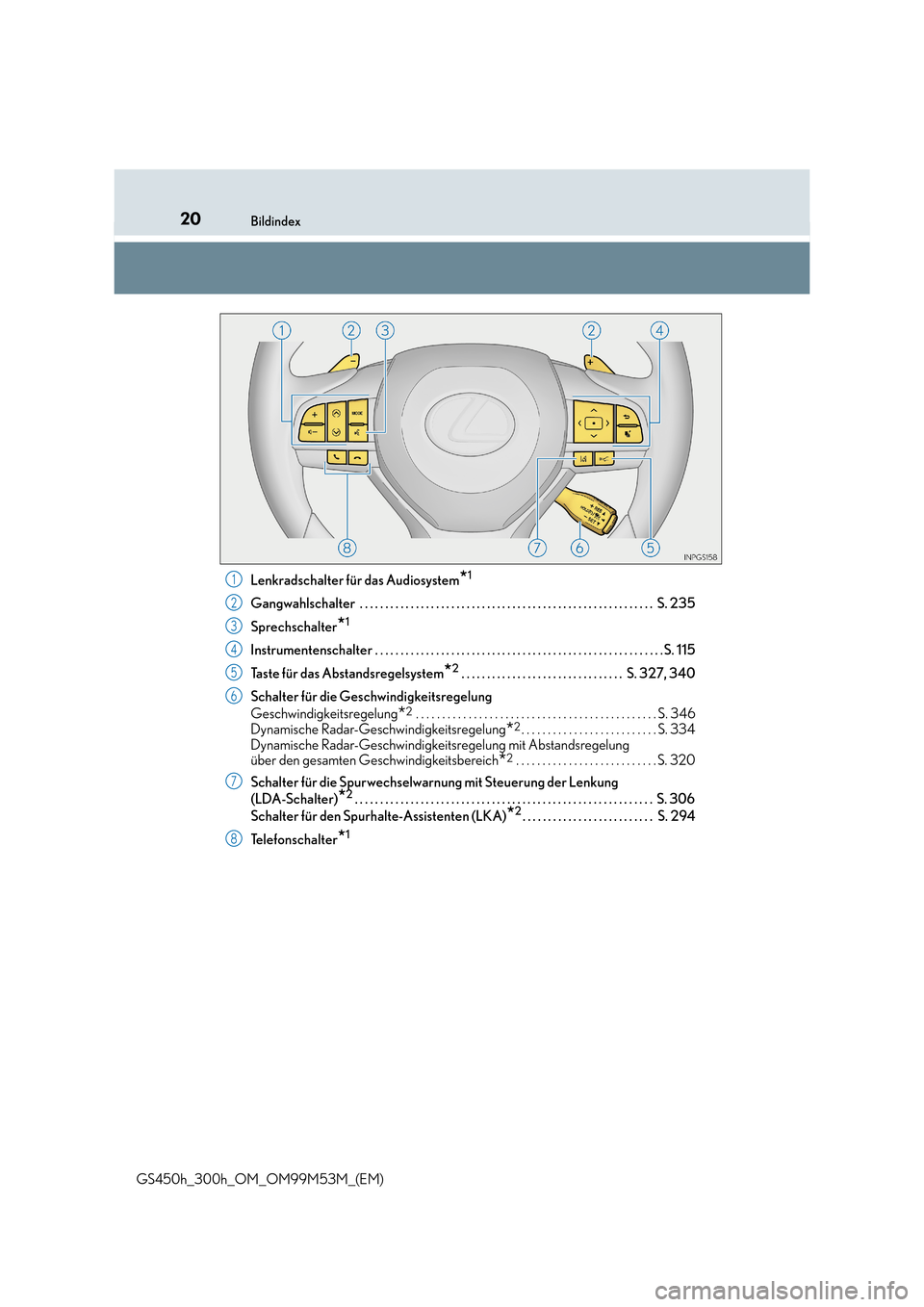Open page reference 'S. 235'
Viewport: 924px width, 1307px height.
click(676, 603)
